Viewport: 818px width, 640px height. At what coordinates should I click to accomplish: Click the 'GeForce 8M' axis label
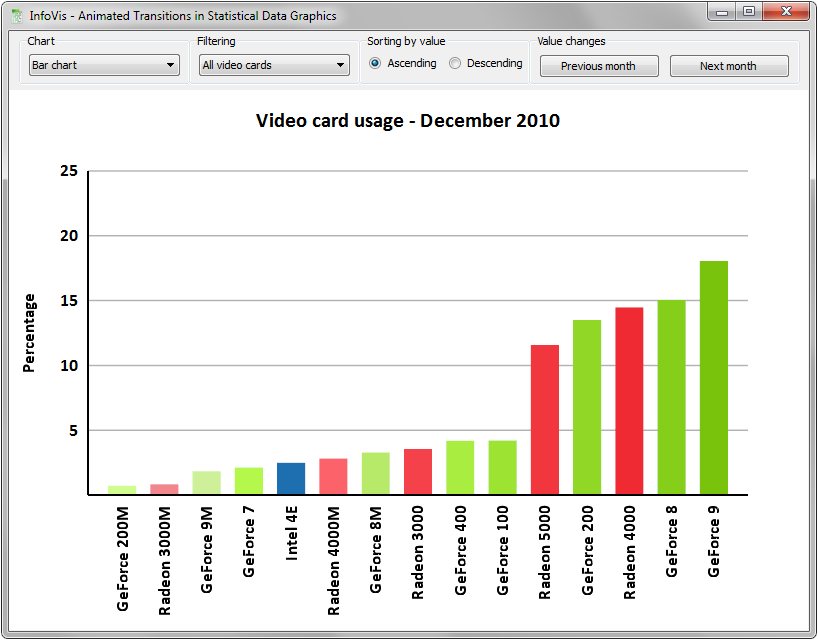point(376,550)
